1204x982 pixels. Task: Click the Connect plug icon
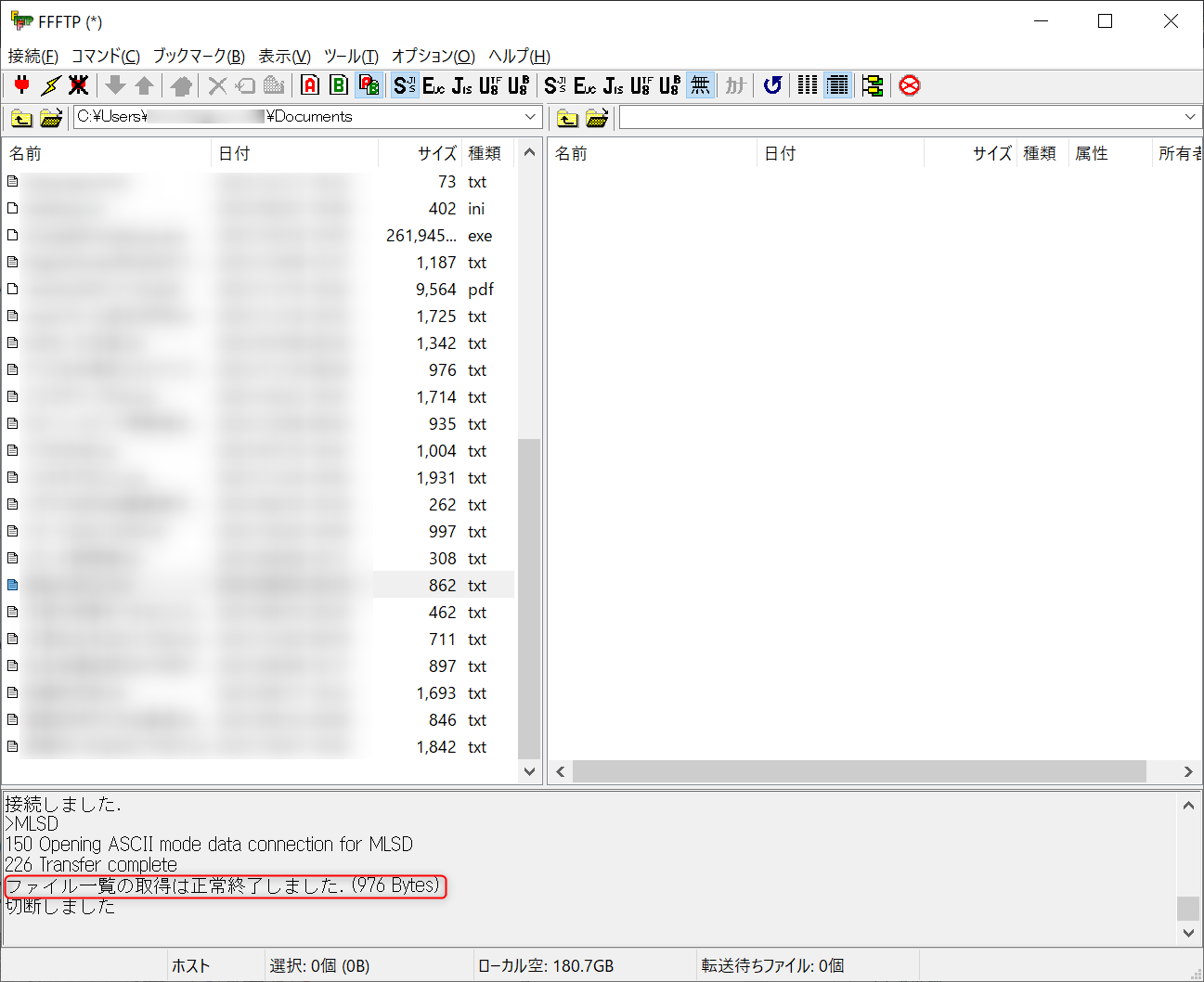point(22,85)
